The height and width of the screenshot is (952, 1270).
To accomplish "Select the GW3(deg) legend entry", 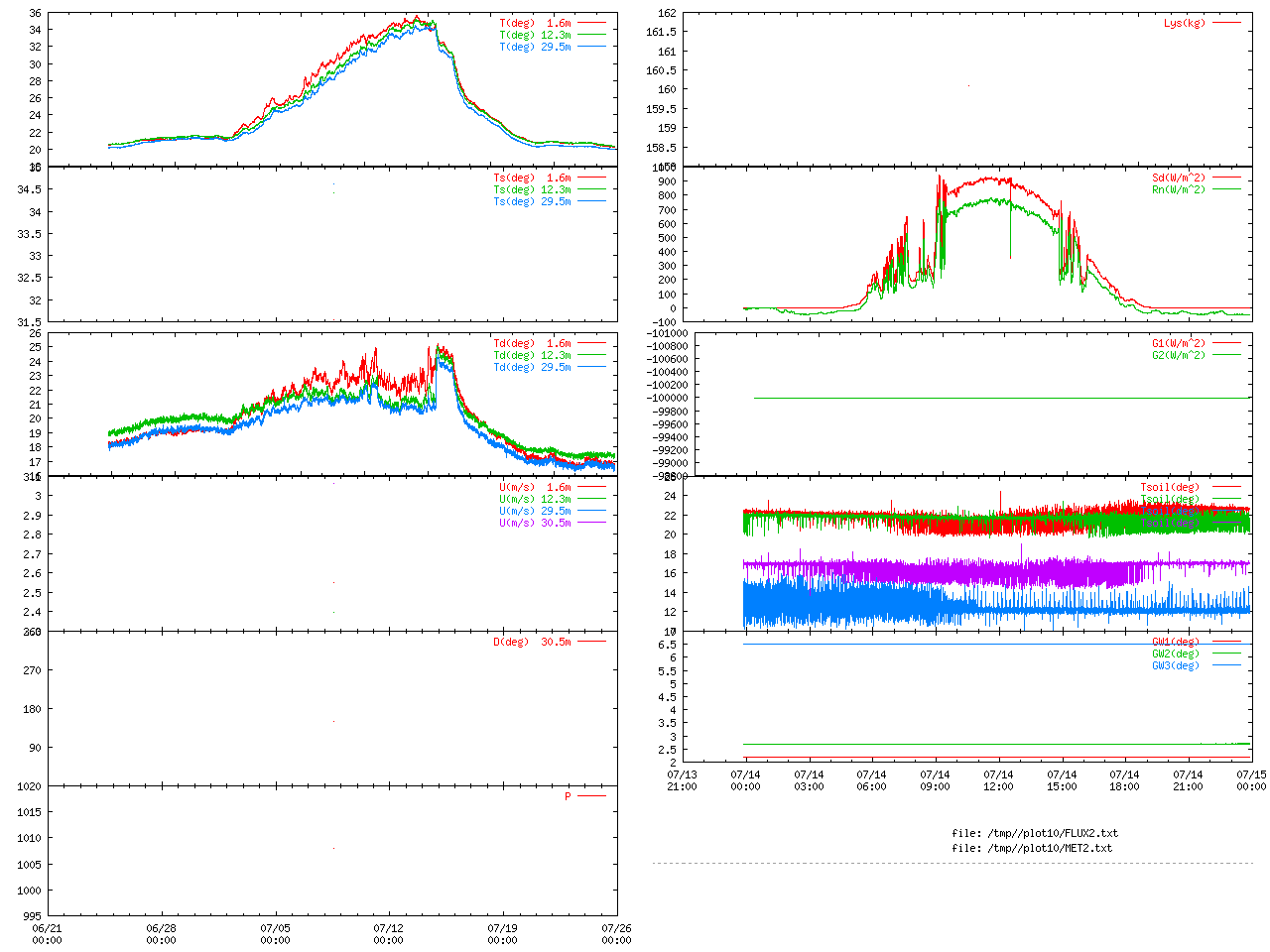I will tap(1176, 665).
